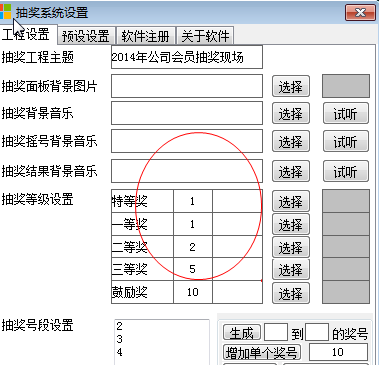Screen dimensions: 379x365
Task: Click the gray preview swatch beside 抽奖面板背景图片
Action: pos(346,86)
